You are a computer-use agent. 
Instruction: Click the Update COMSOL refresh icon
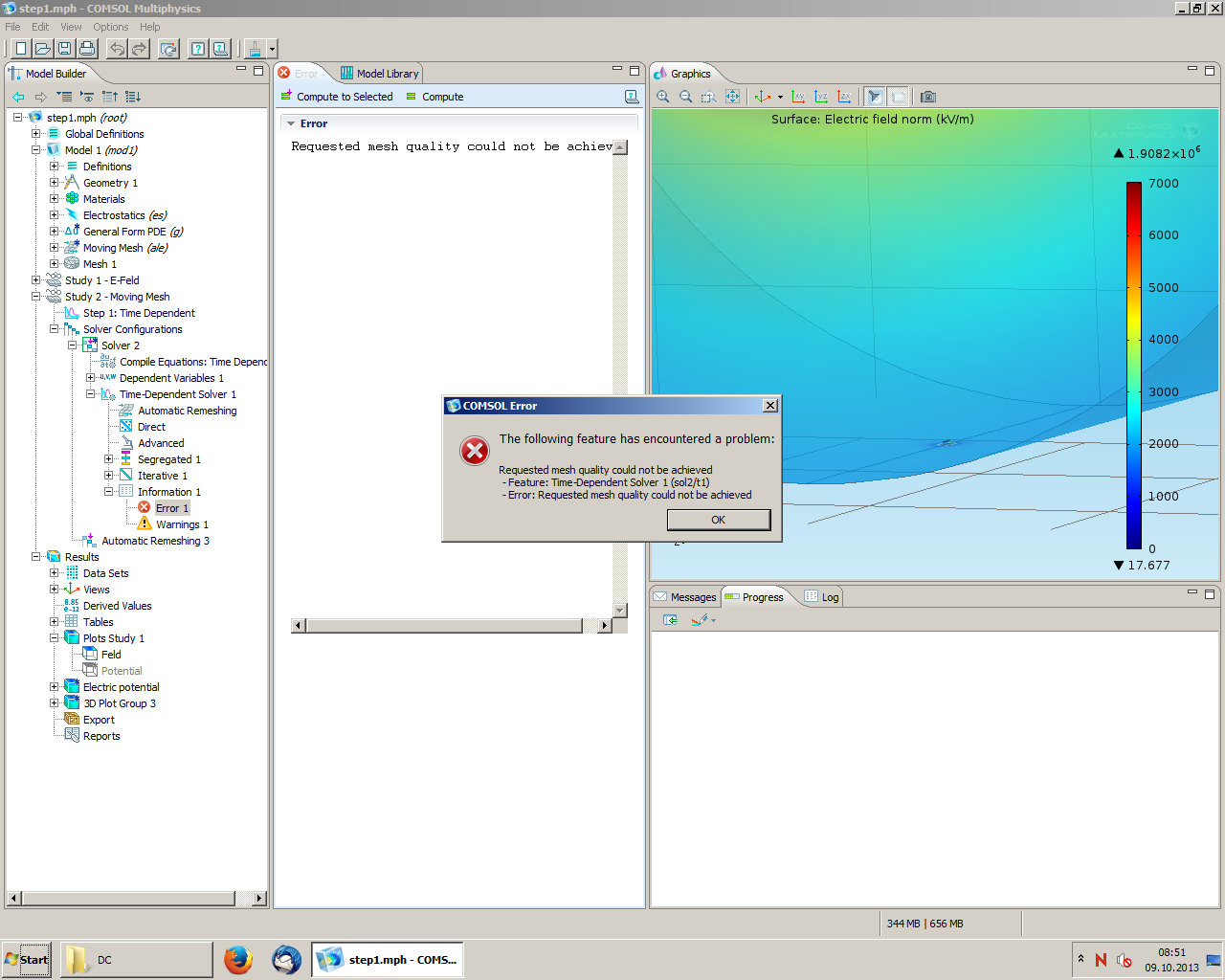[x=168, y=49]
